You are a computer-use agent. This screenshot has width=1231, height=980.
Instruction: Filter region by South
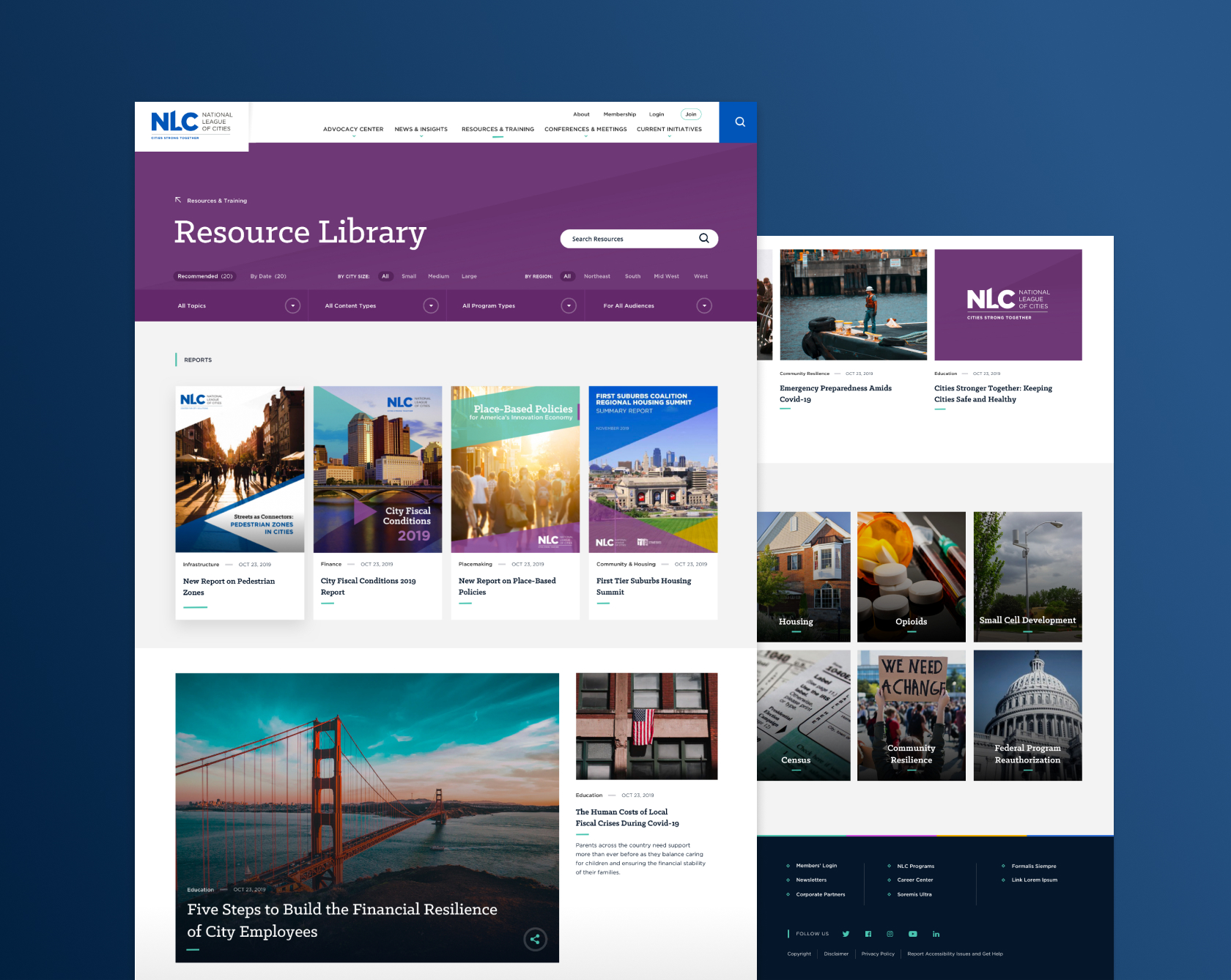point(632,276)
